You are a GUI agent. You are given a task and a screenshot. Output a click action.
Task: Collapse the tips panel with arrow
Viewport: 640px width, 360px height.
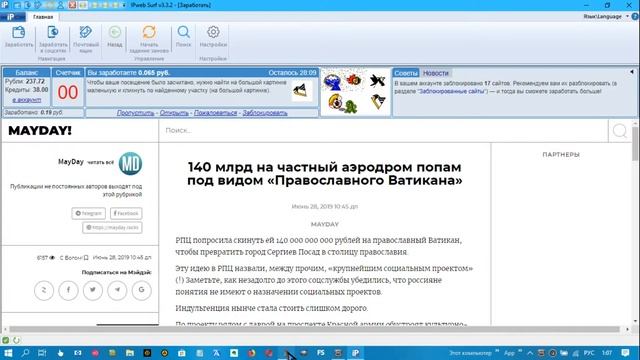point(631,72)
